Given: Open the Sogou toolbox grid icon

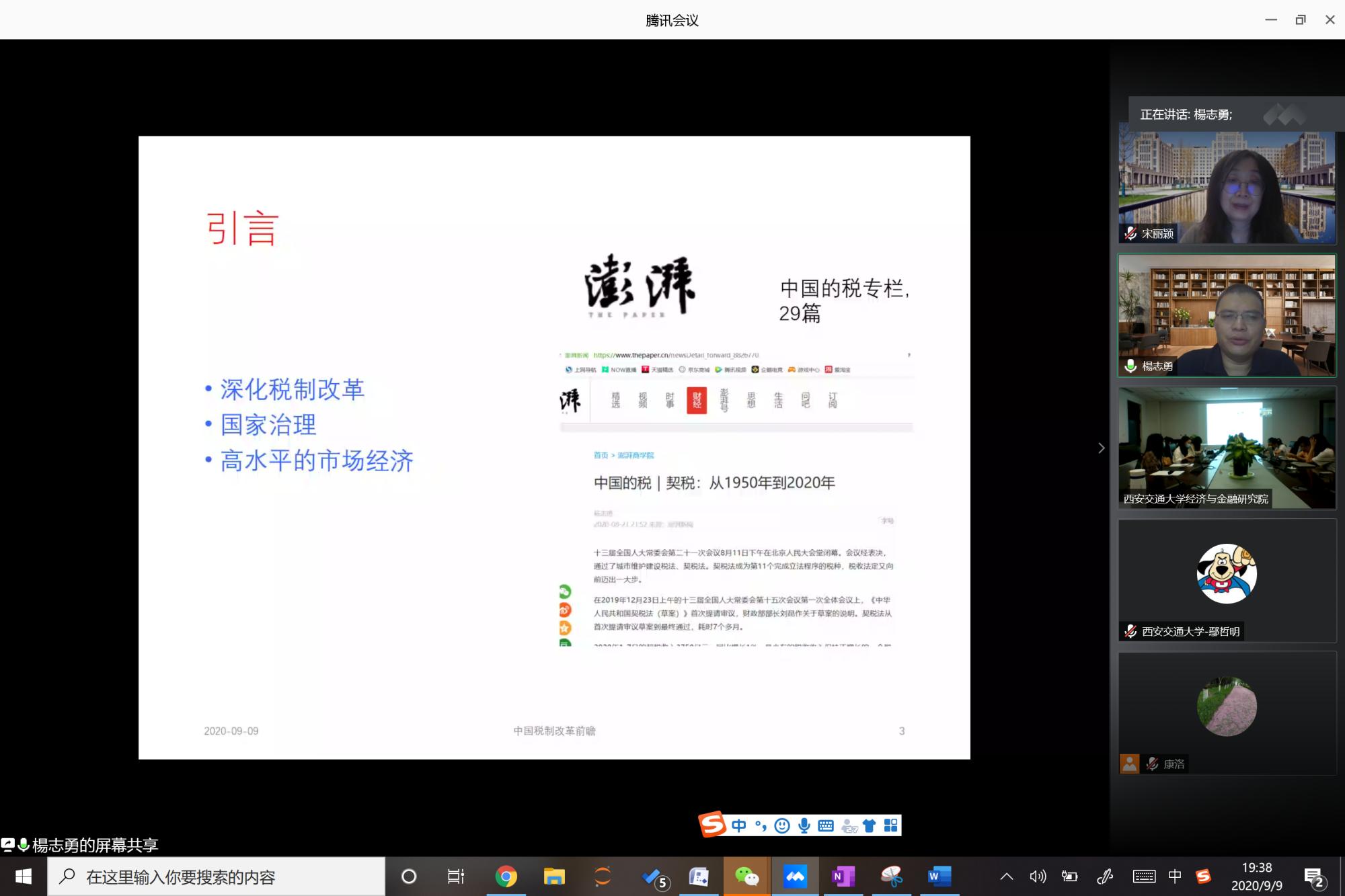Looking at the screenshot, I should pyautogui.click(x=890, y=825).
